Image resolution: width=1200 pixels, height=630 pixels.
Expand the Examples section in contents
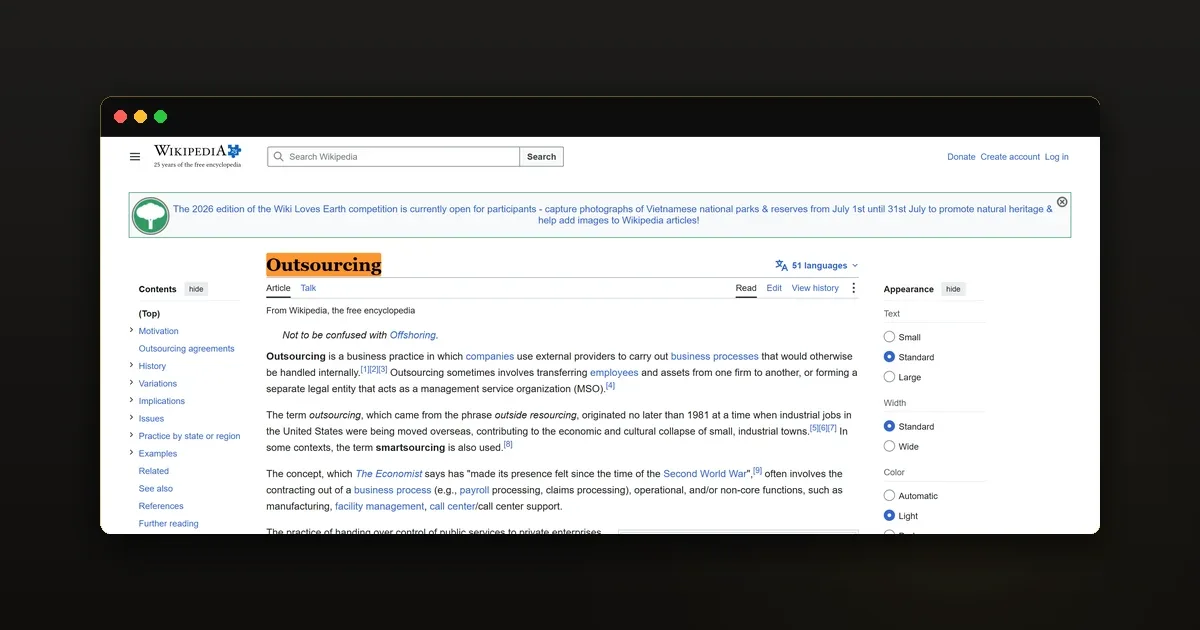click(x=131, y=453)
